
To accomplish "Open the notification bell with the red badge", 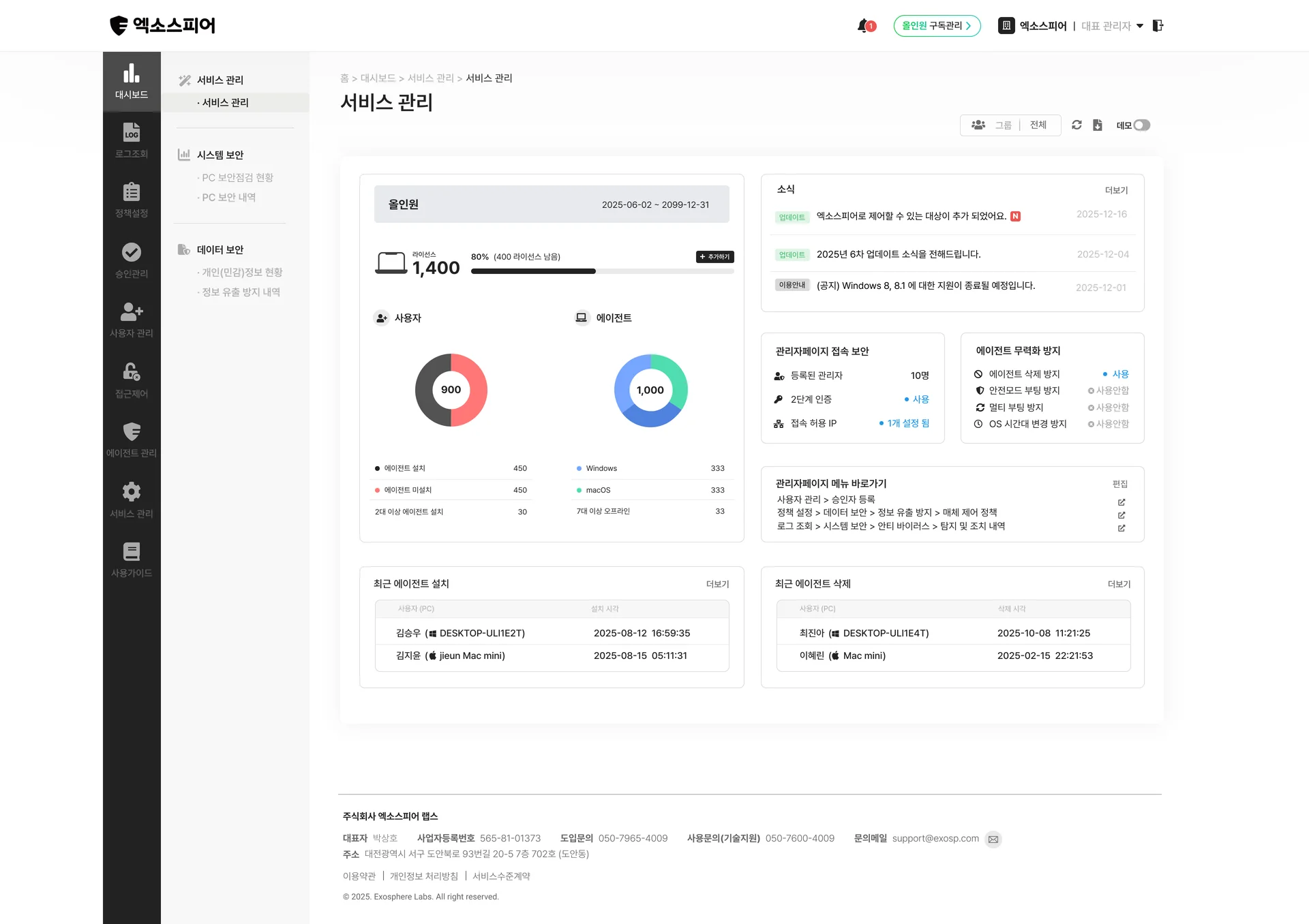I will [861, 25].
